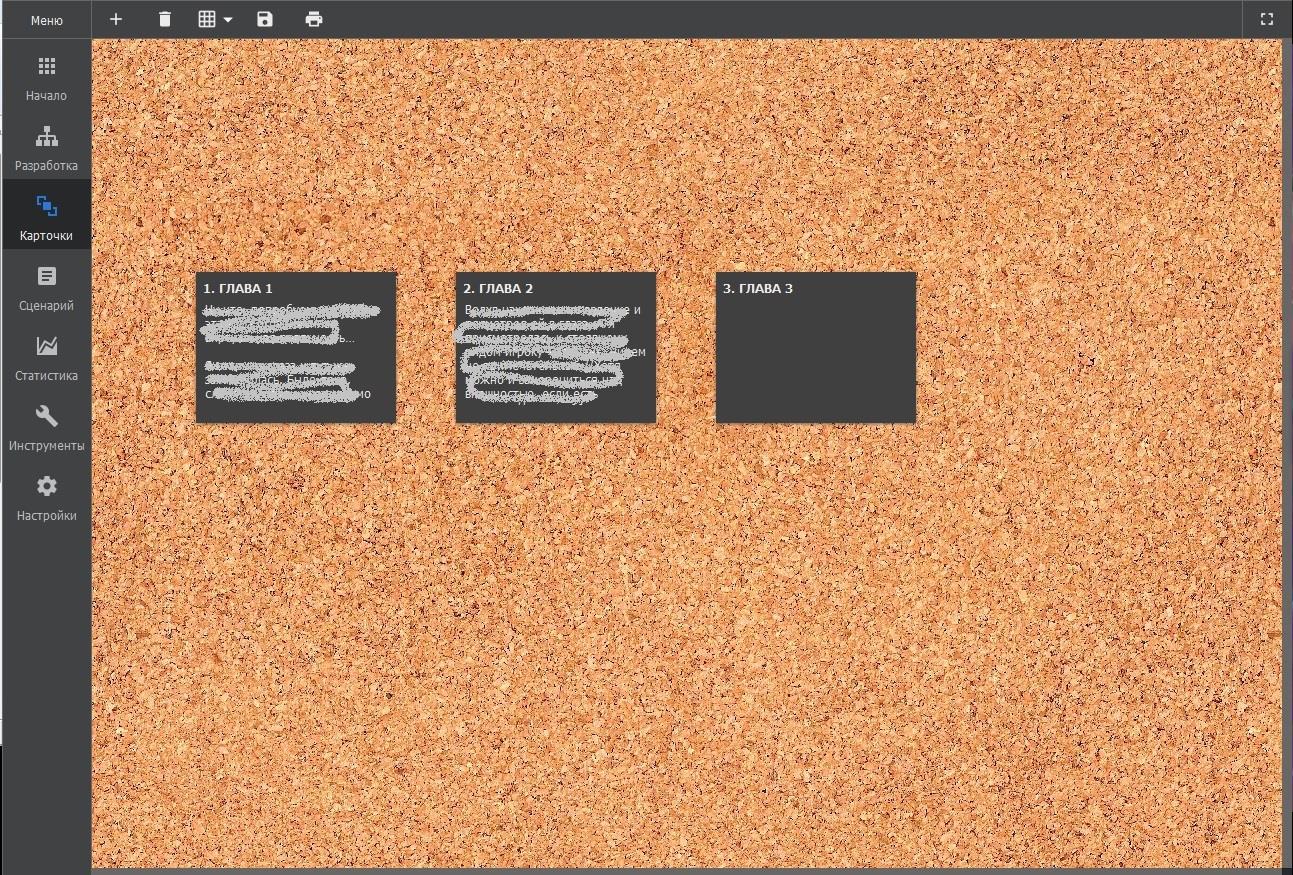Save cards using the floppy disk icon
The height and width of the screenshot is (875, 1293).
click(x=265, y=19)
